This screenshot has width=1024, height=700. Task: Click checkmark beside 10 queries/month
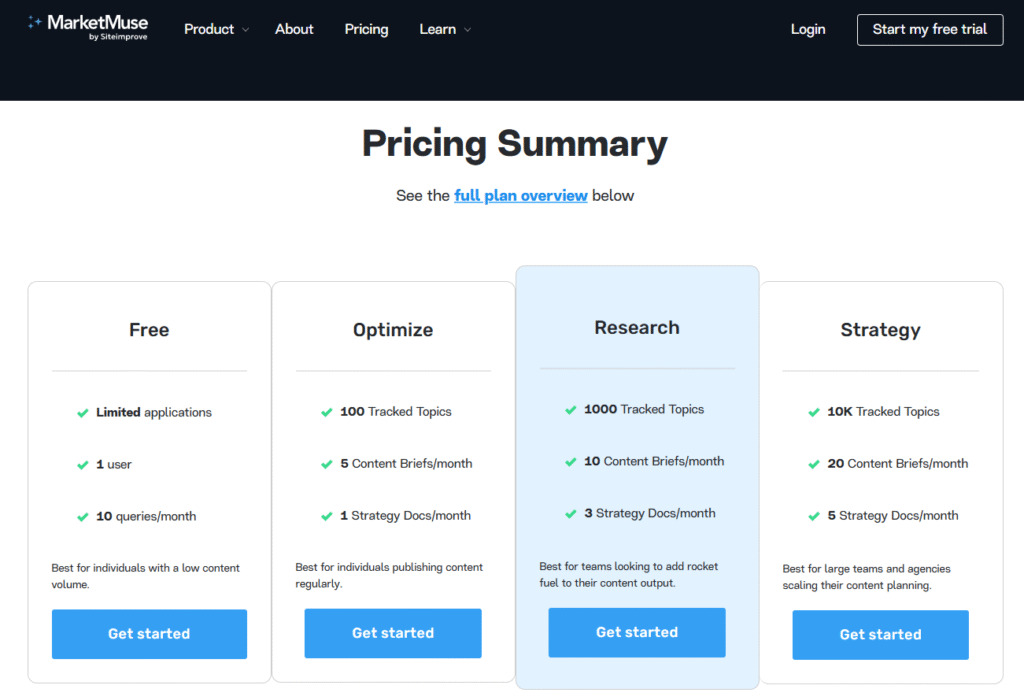83,517
